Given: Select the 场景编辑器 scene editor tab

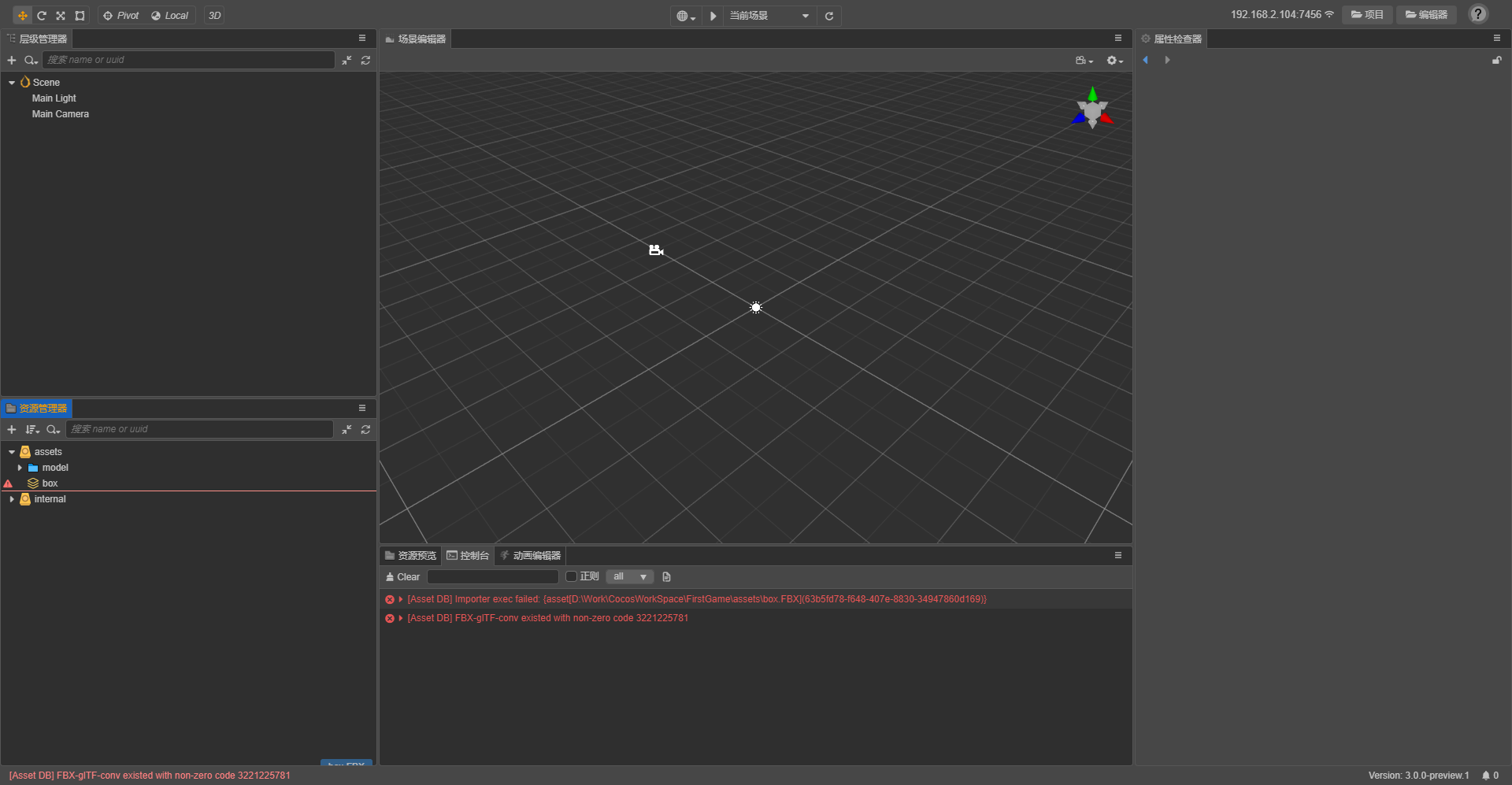Looking at the screenshot, I should pos(416,39).
